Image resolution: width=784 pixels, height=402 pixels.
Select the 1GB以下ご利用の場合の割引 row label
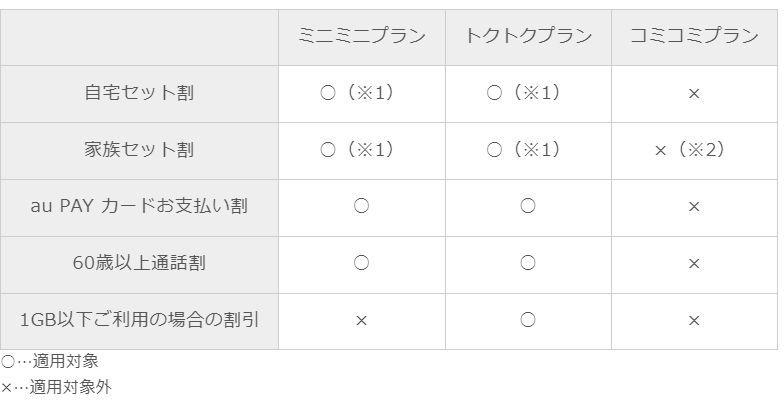(x=139, y=321)
